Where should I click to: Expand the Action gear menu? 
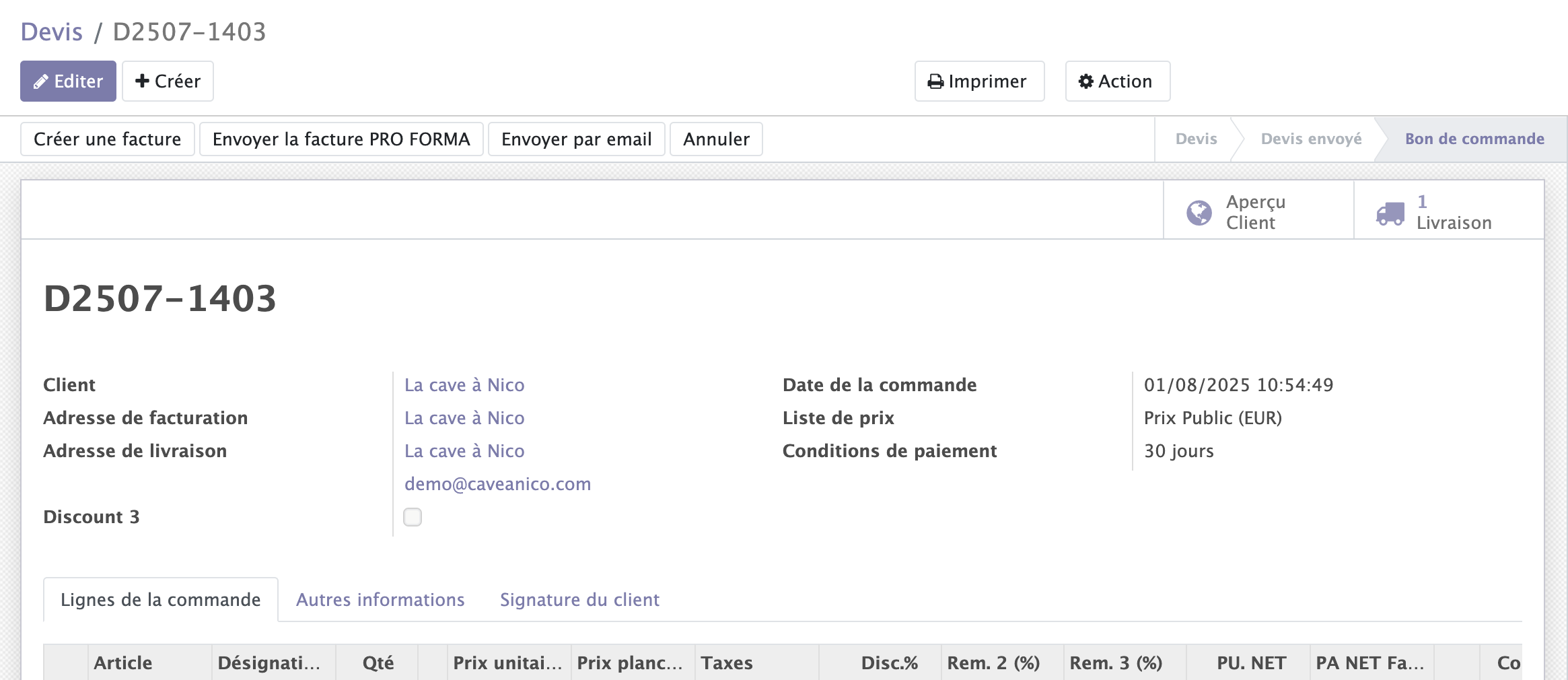point(1117,81)
